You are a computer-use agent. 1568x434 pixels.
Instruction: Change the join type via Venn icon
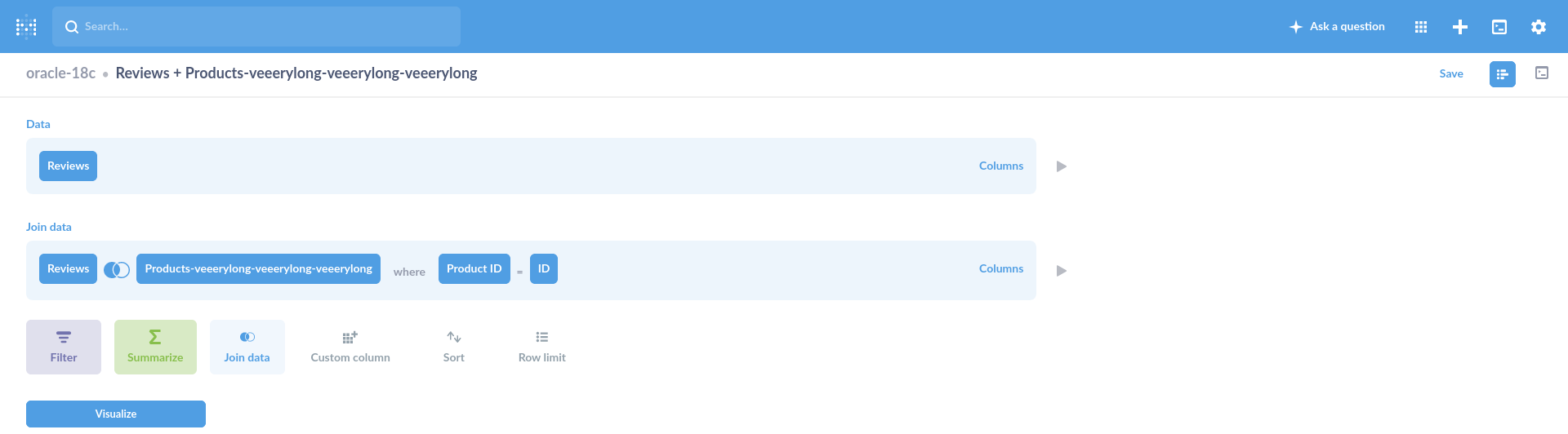117,270
